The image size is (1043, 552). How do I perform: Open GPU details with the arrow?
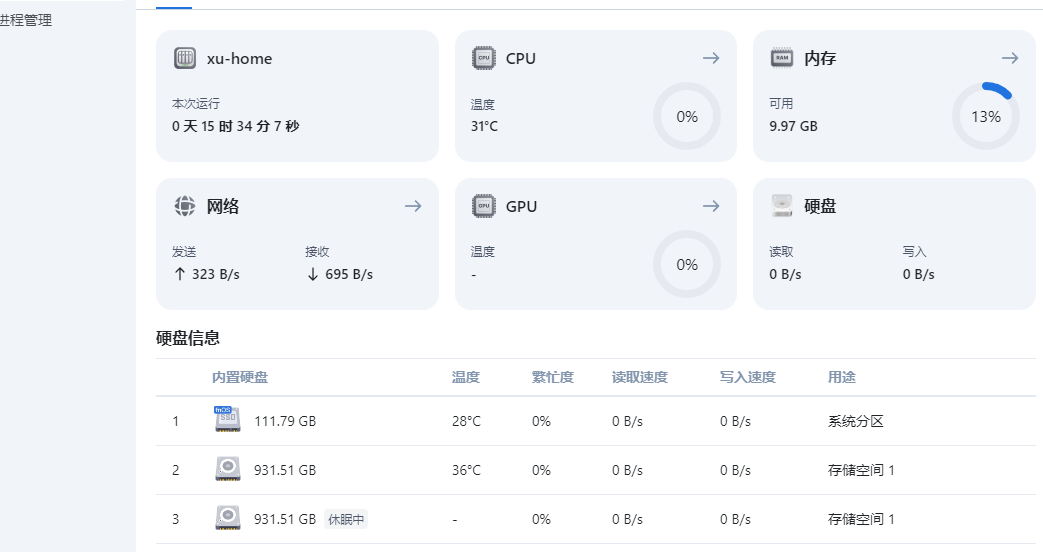(711, 206)
